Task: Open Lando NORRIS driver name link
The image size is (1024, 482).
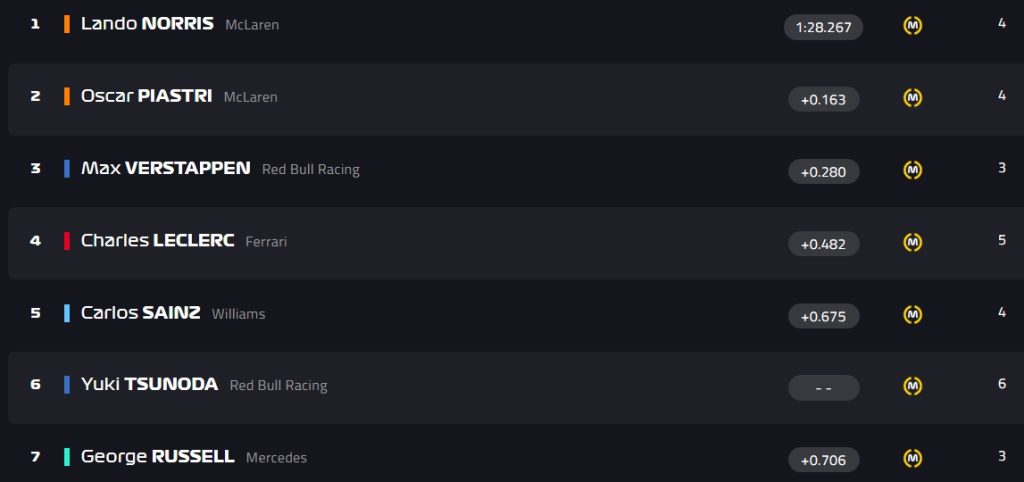Action: tap(147, 24)
